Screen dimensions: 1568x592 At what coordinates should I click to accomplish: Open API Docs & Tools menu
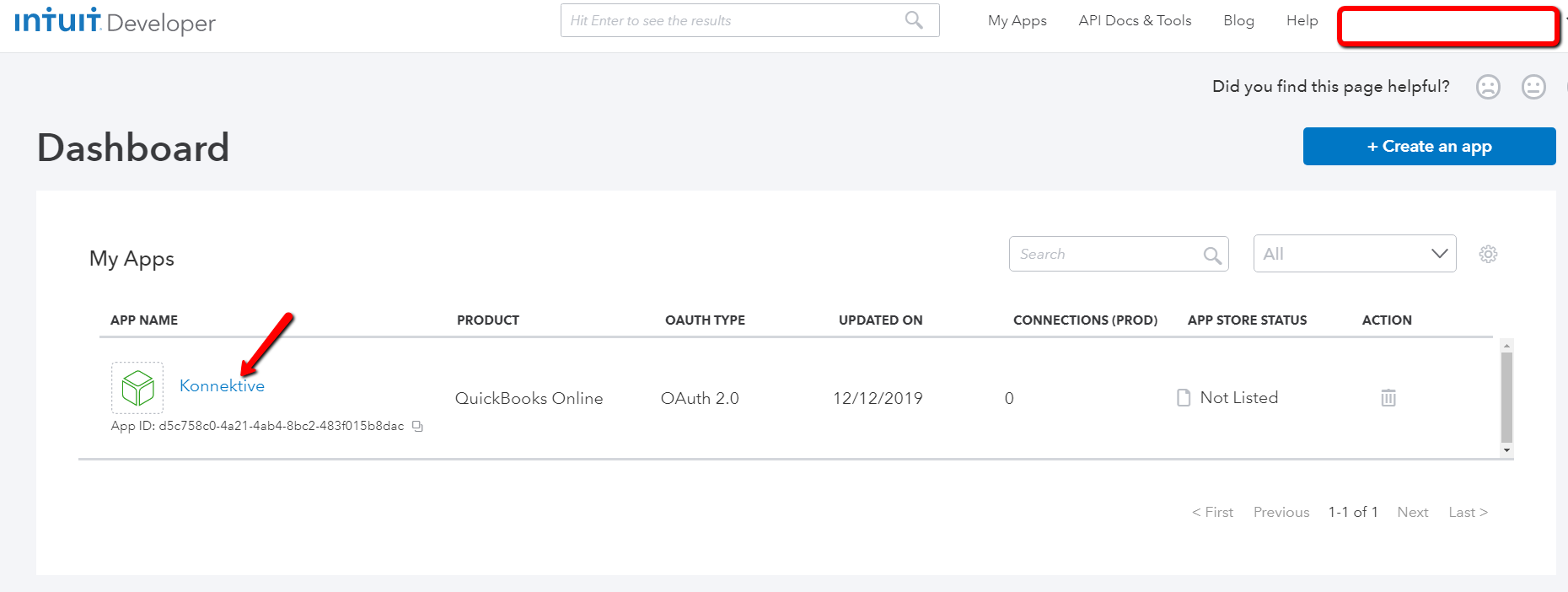pos(1135,20)
